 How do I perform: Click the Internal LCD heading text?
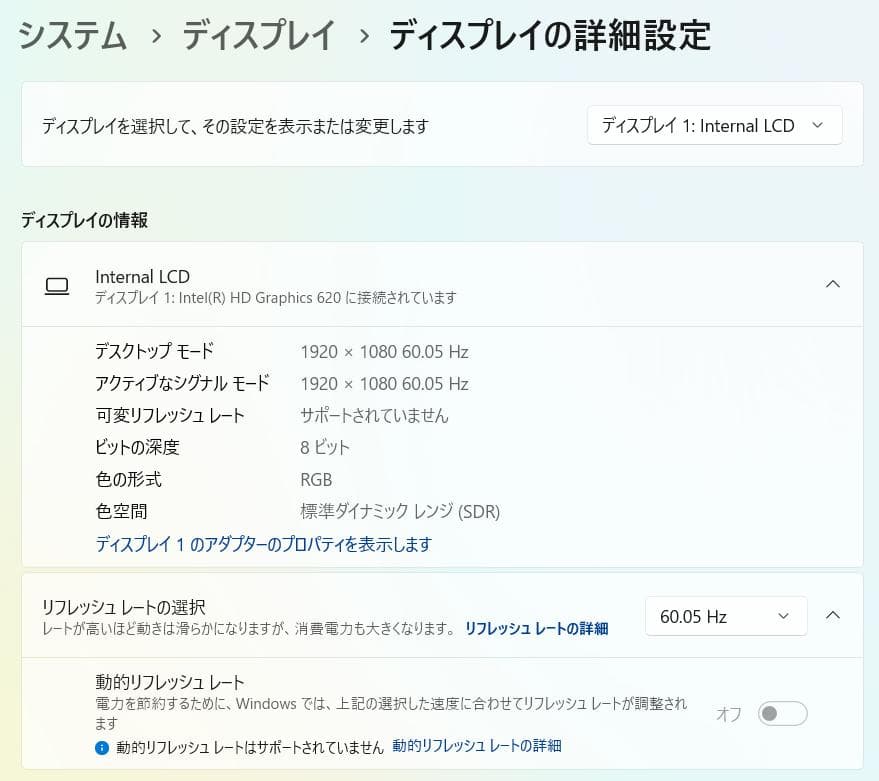click(x=142, y=276)
